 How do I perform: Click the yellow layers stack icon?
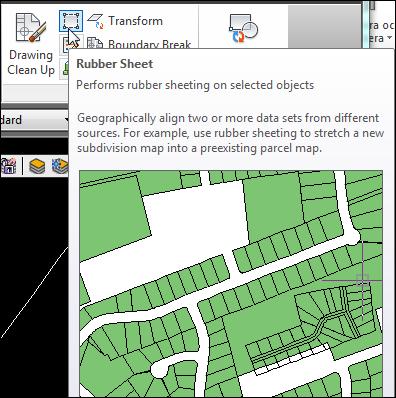(37, 166)
